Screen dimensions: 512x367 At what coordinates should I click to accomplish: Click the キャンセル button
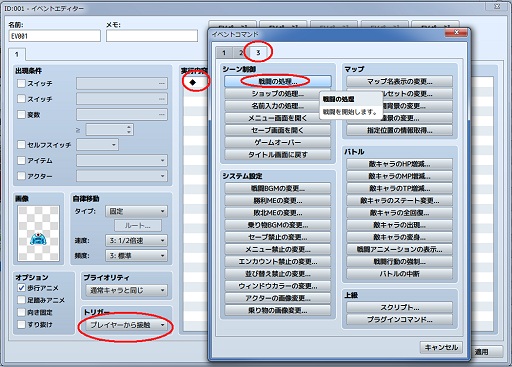coord(441,347)
